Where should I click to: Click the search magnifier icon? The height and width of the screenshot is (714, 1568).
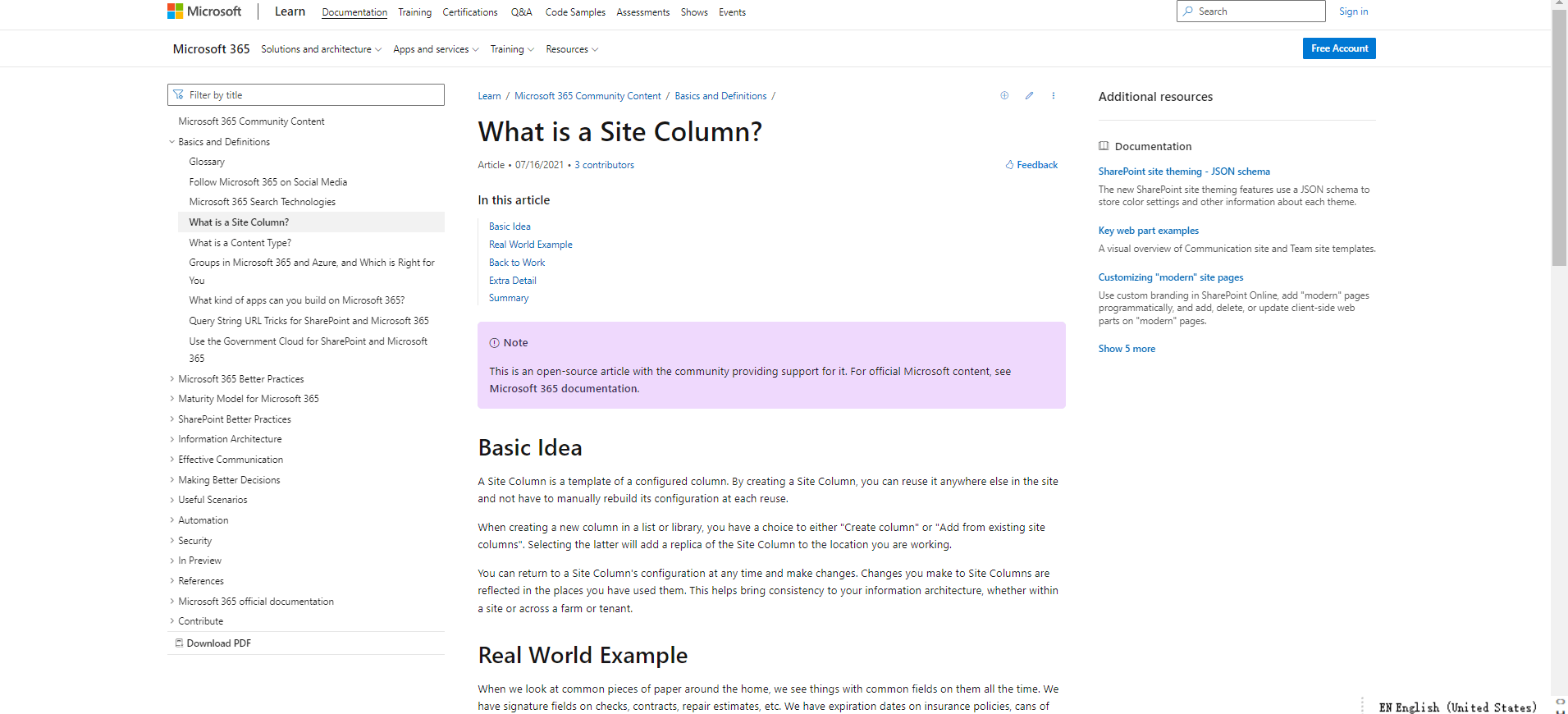coord(1188,11)
